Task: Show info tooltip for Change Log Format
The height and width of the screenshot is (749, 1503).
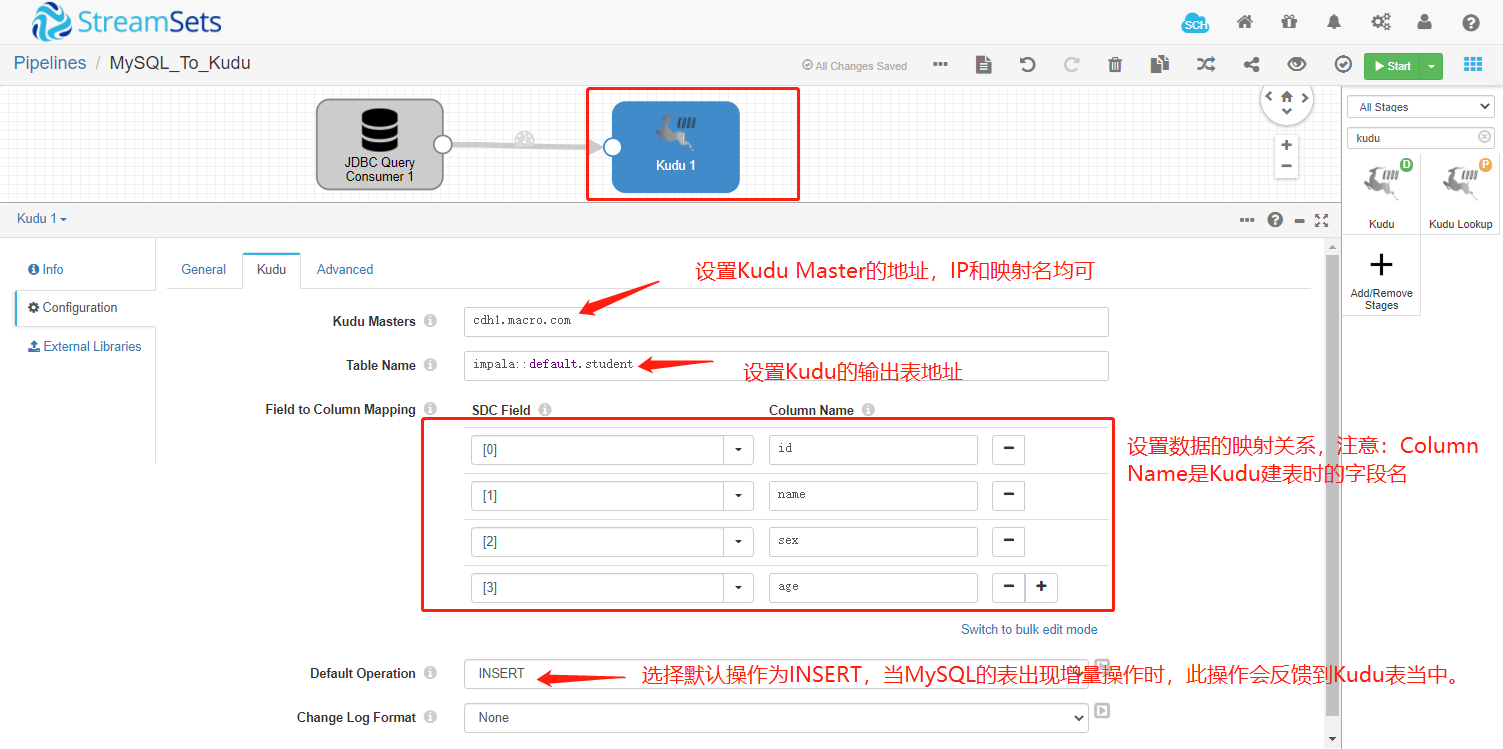Action: [430, 717]
